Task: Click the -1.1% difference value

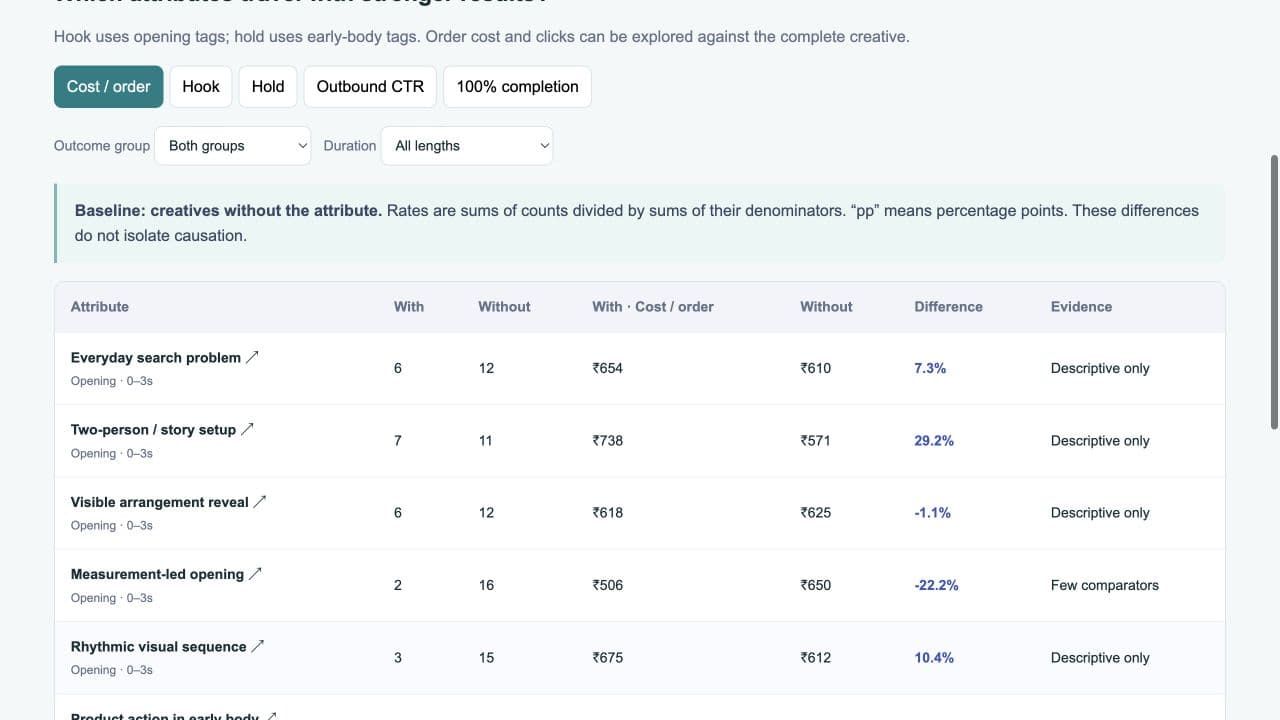Action: point(932,513)
